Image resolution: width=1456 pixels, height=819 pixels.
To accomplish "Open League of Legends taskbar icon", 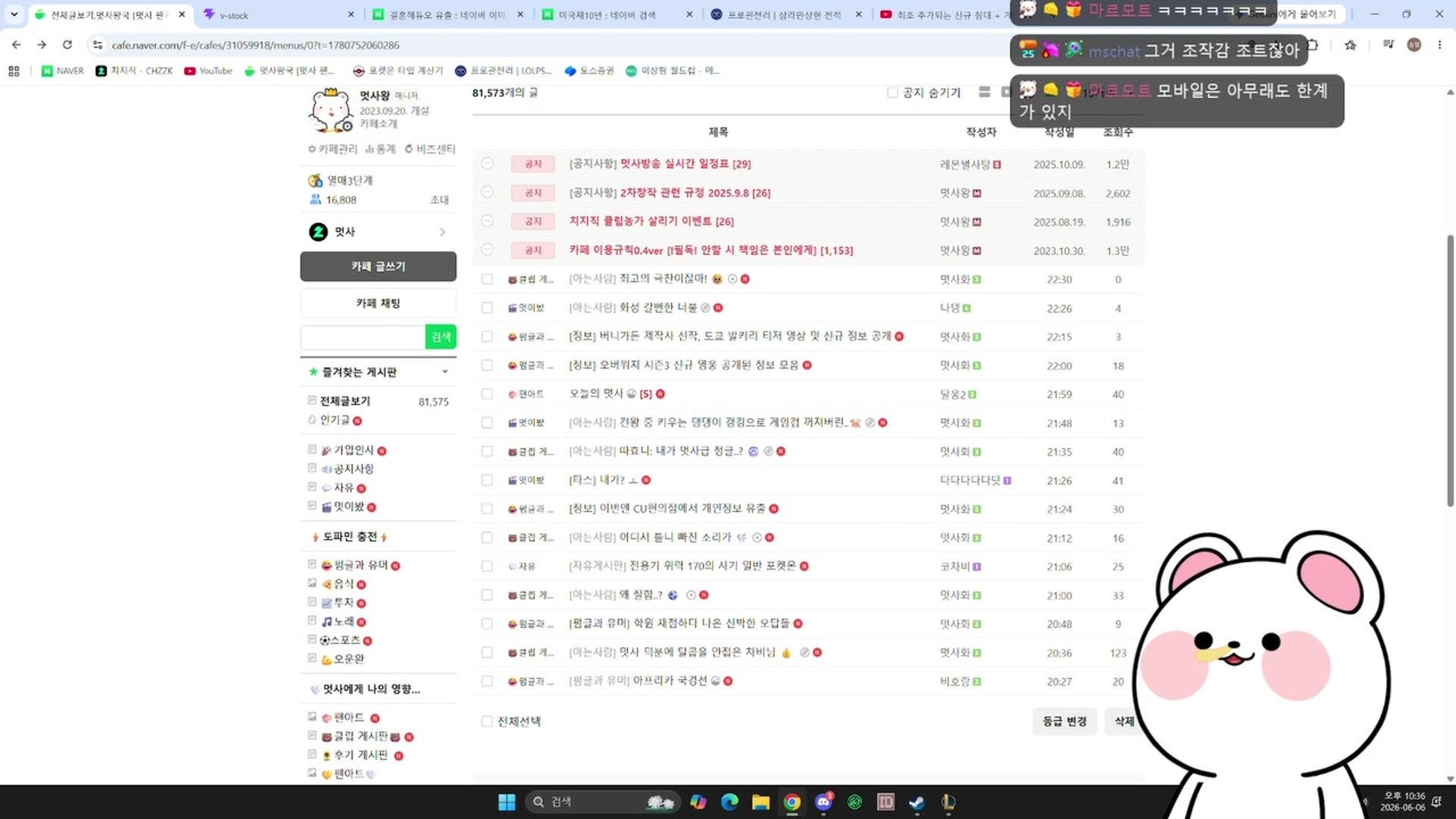I will 948,802.
